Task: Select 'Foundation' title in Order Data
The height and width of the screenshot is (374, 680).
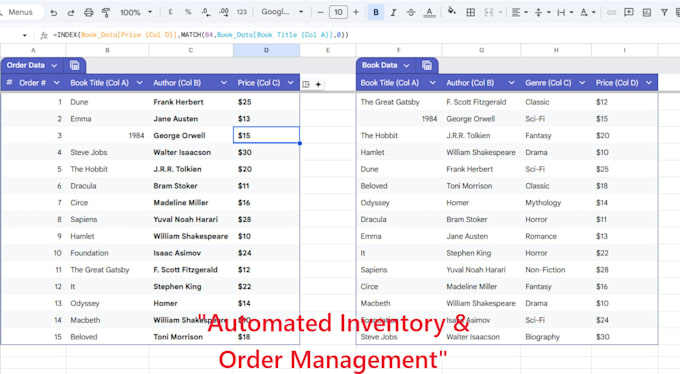Action: [x=89, y=253]
